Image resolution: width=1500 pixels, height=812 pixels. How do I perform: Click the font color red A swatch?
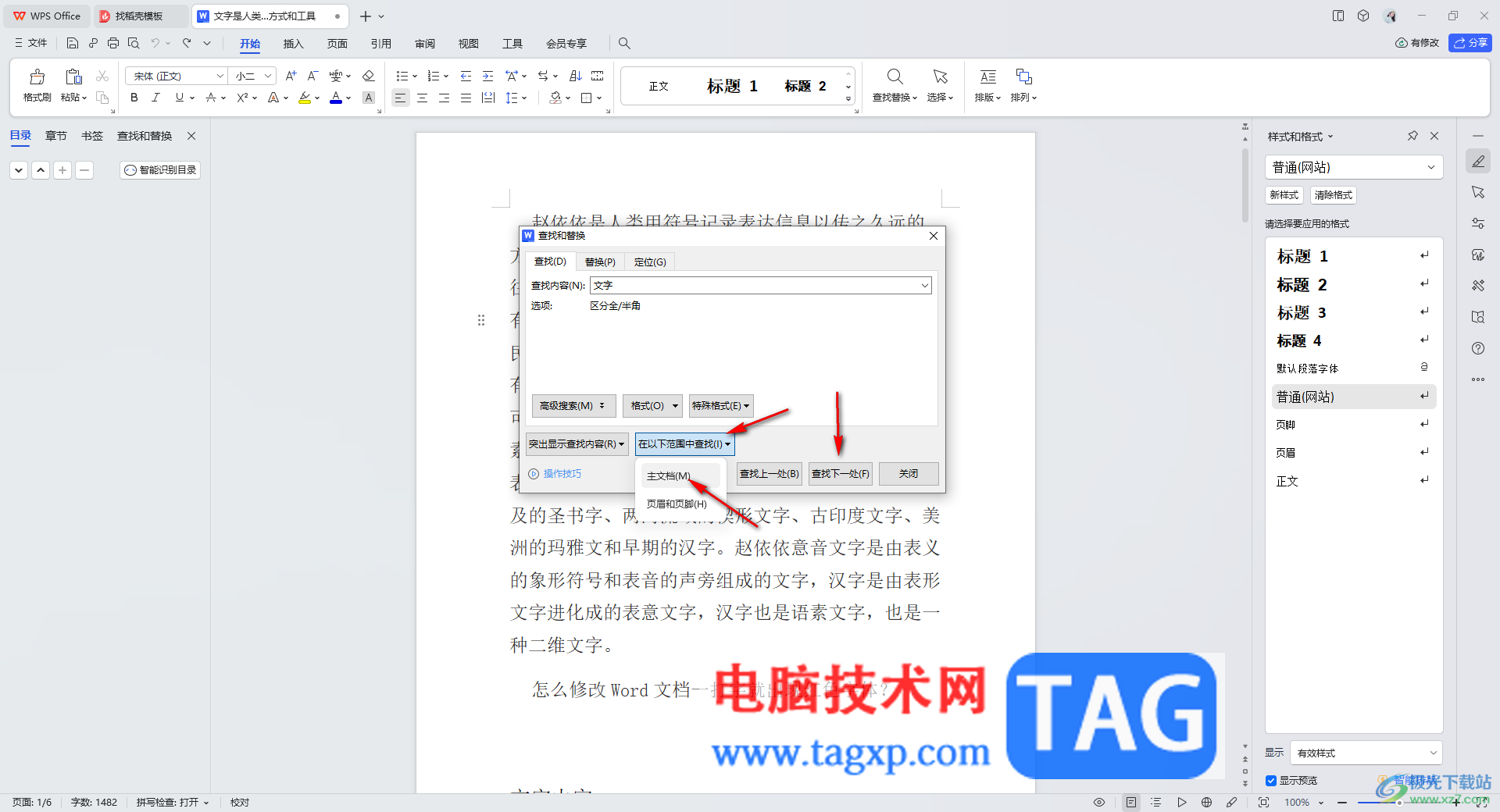pos(335,98)
